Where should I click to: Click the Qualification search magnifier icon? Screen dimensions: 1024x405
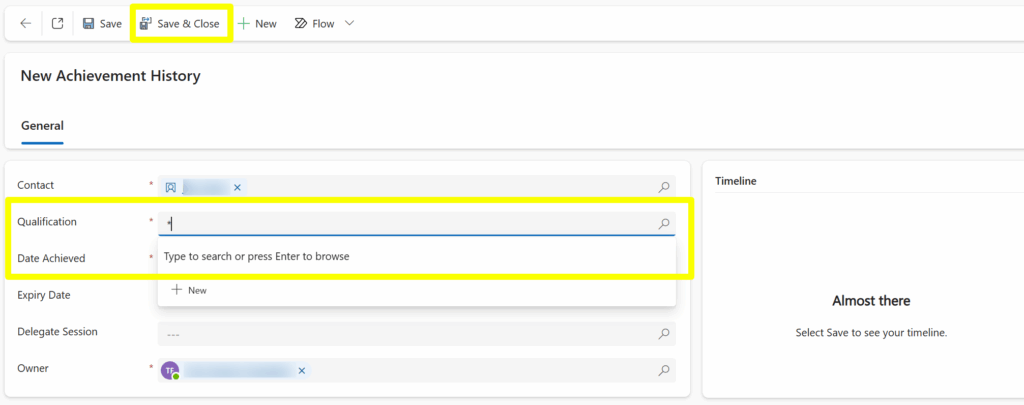point(664,224)
